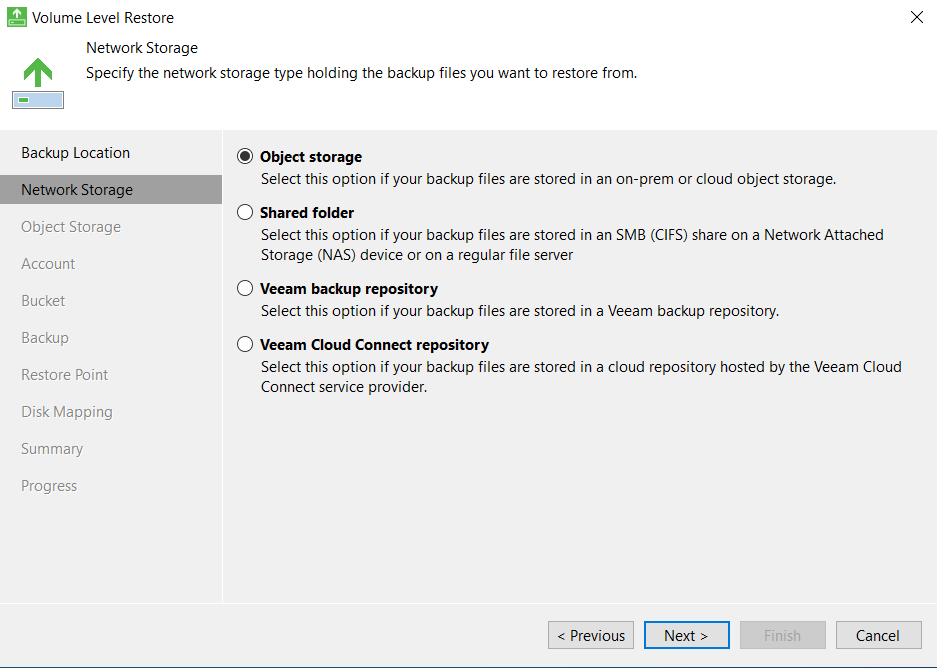Select the Object storage radio button

click(245, 157)
